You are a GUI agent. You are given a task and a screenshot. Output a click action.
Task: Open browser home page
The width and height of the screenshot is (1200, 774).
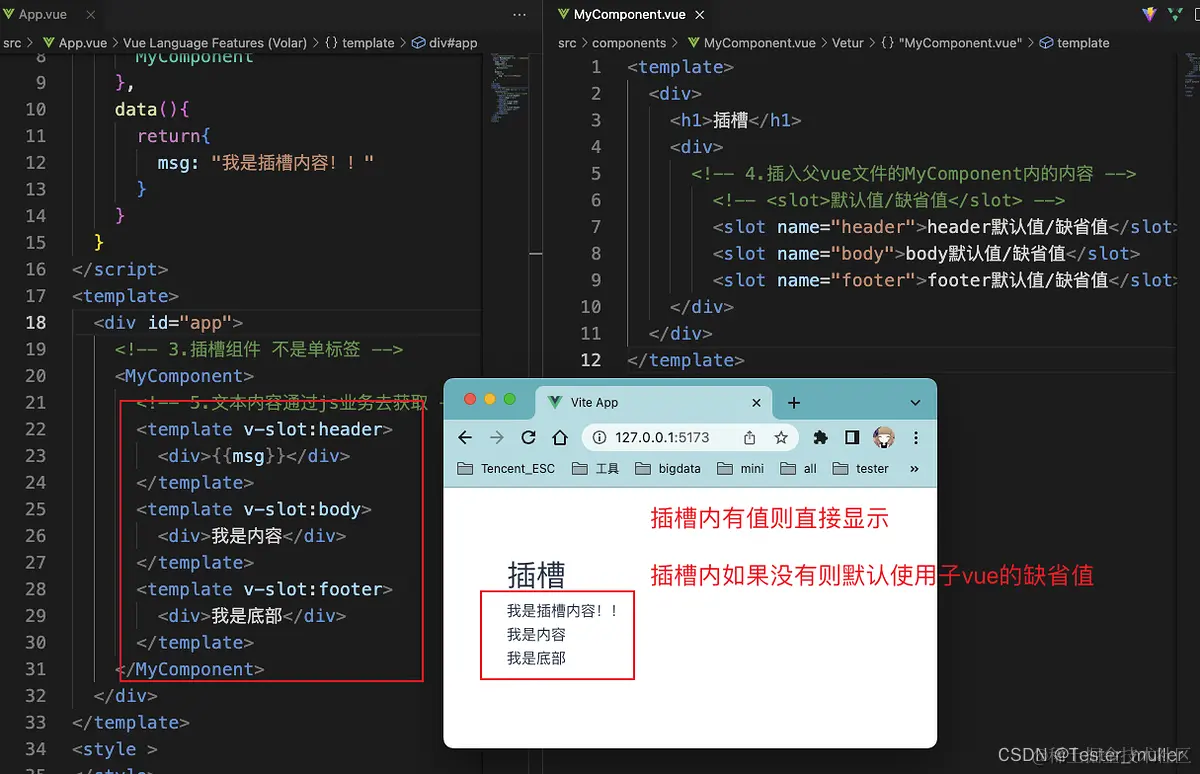pos(561,438)
